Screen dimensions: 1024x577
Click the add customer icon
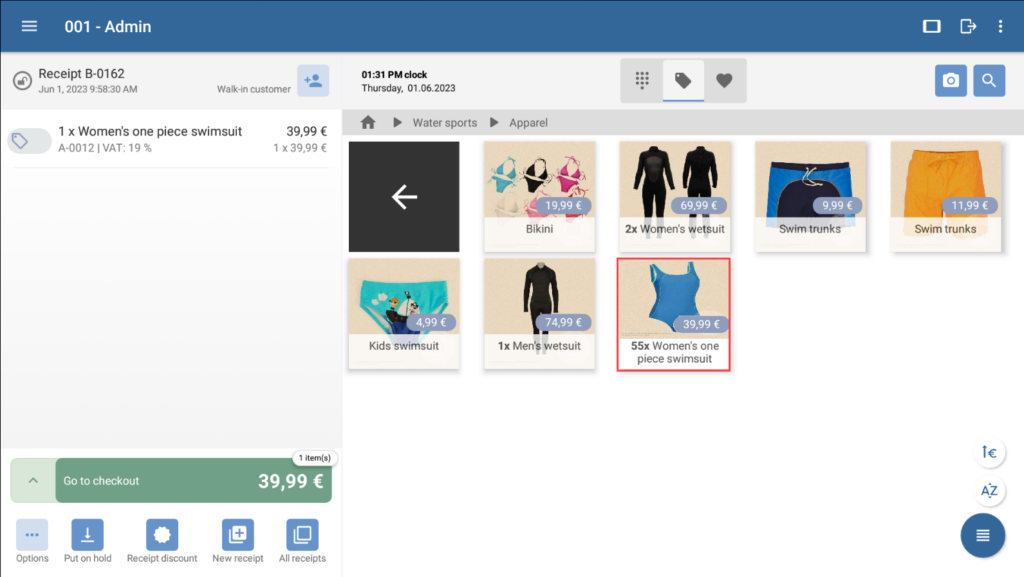click(313, 81)
